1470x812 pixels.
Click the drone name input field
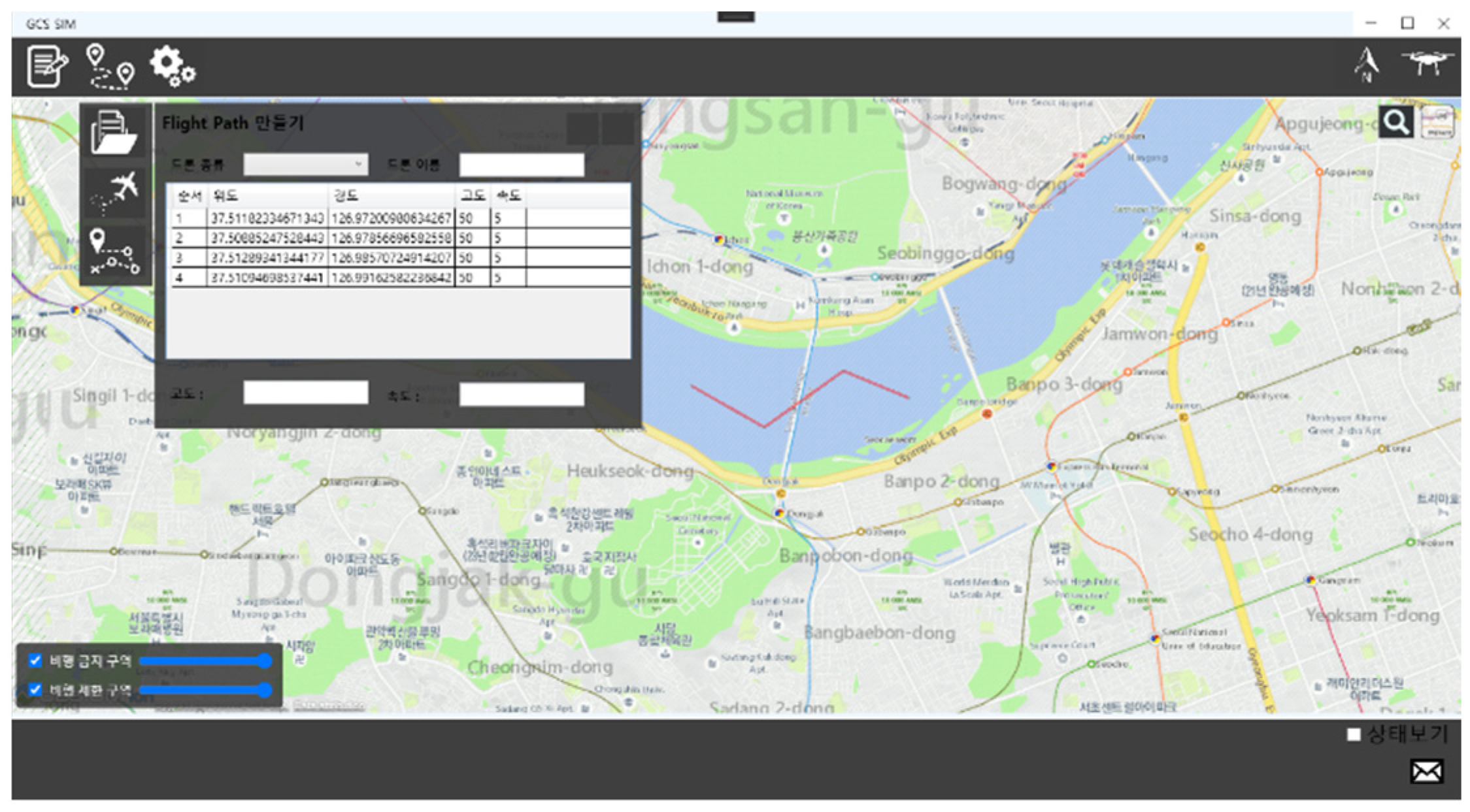(x=521, y=165)
